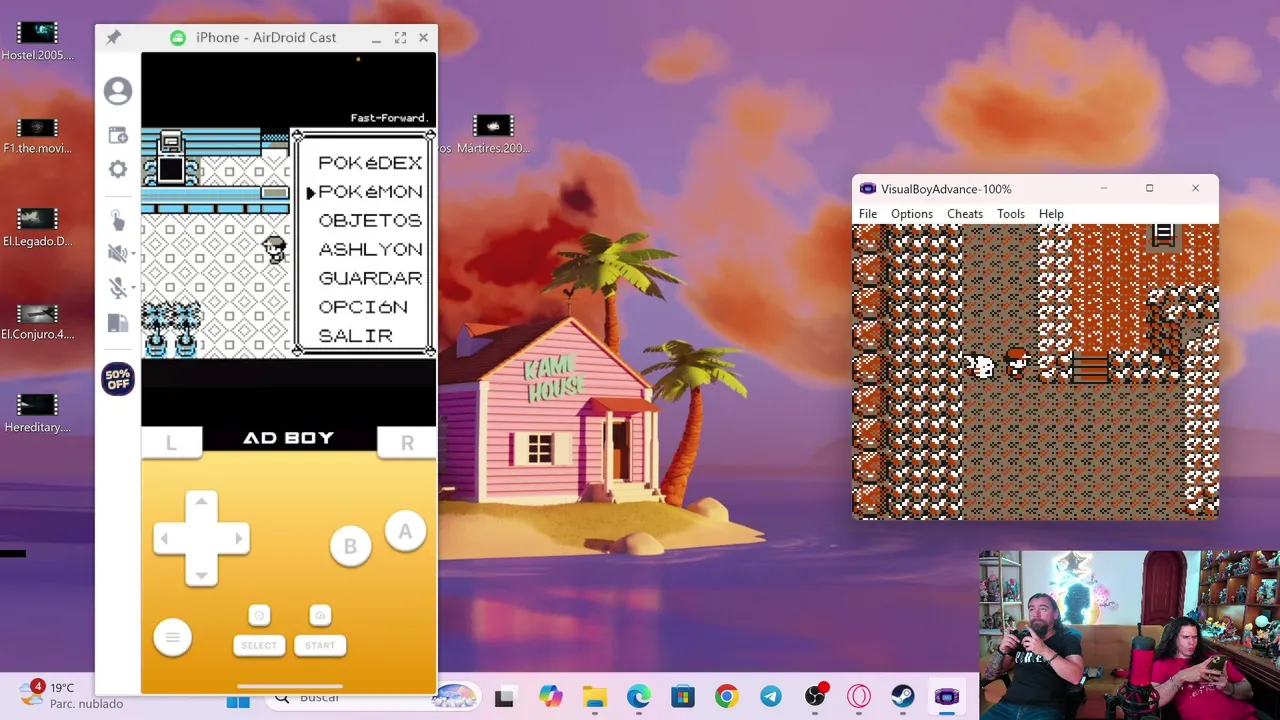Select the Hostel.2005 desktop video file
The image size is (1280, 720).
click(38, 41)
